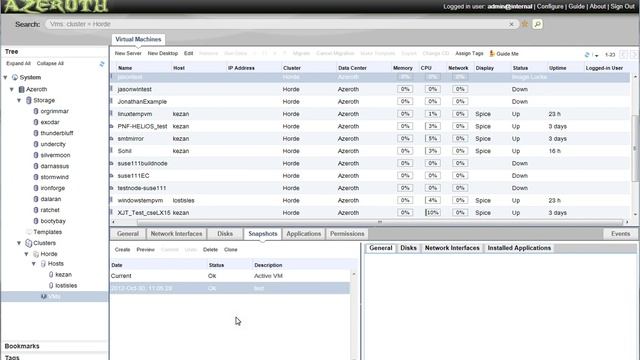
Task: Delete the selected snapshot
Action: coord(210,249)
